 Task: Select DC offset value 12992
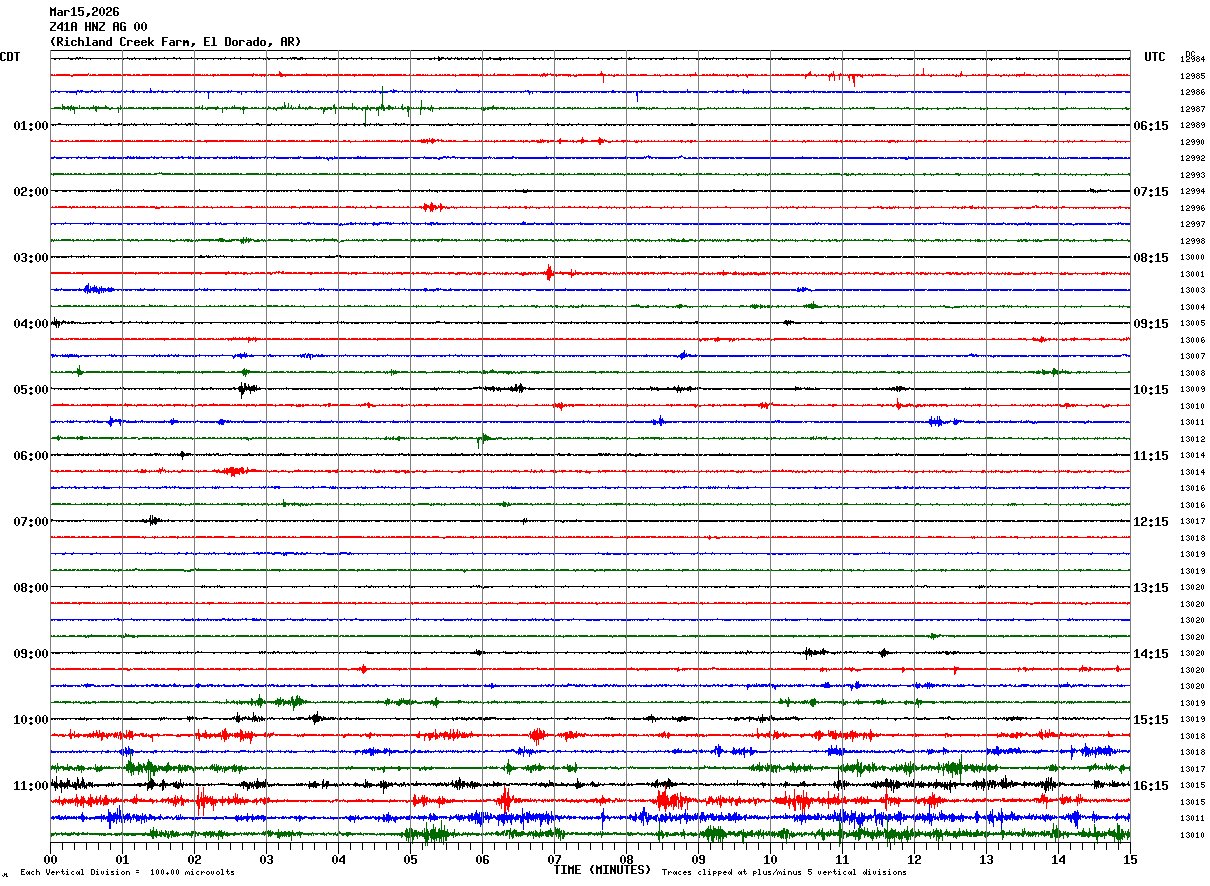click(1192, 159)
